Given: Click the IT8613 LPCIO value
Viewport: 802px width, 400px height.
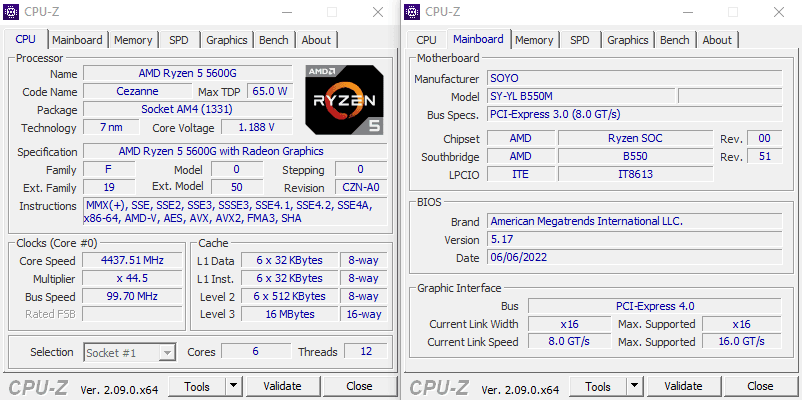Looking at the screenshot, I should [x=635, y=173].
